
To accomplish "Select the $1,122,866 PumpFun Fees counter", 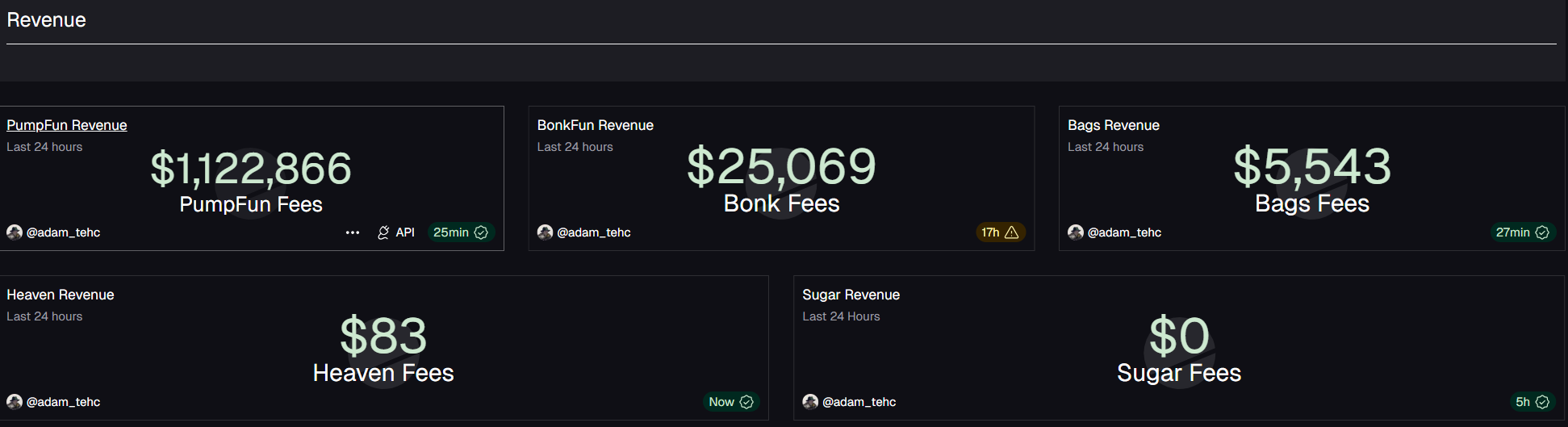I will point(251,169).
